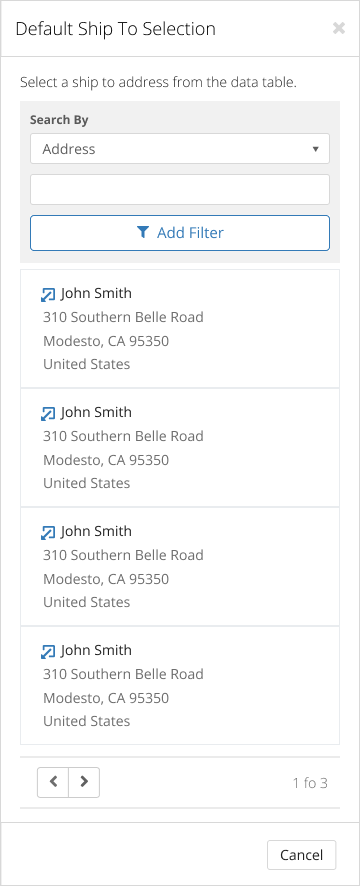Open the Search By Address dropdown
Image resolution: width=360 pixels, height=886 pixels.
[x=180, y=149]
